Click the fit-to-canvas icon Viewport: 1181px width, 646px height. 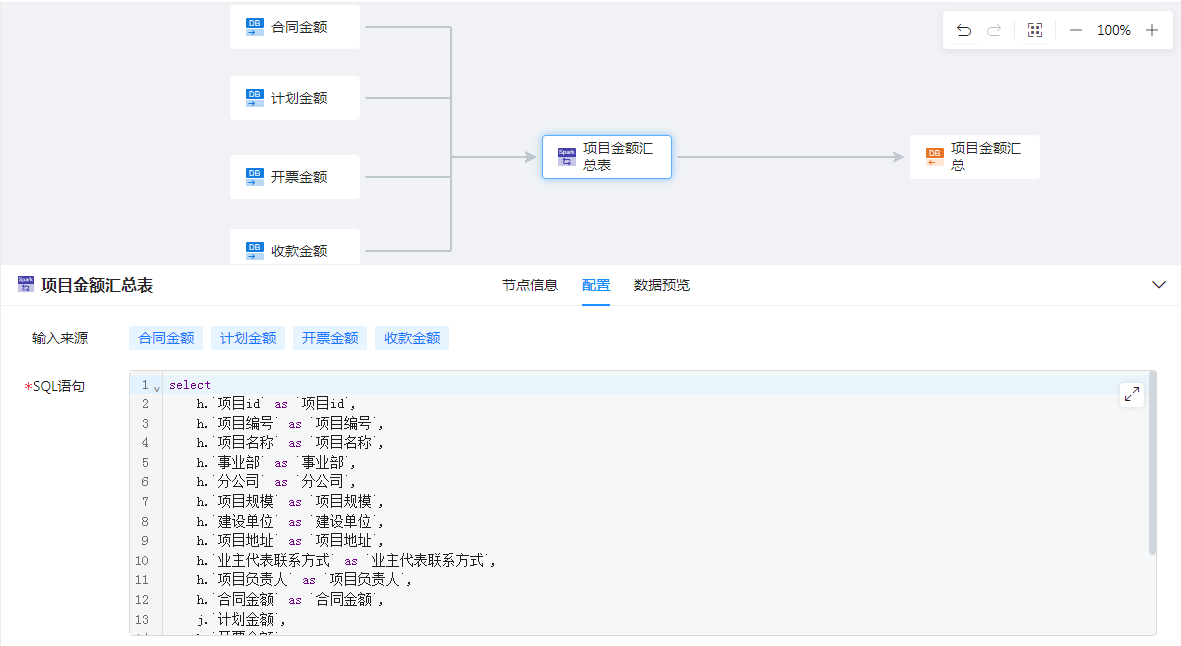tap(1035, 30)
